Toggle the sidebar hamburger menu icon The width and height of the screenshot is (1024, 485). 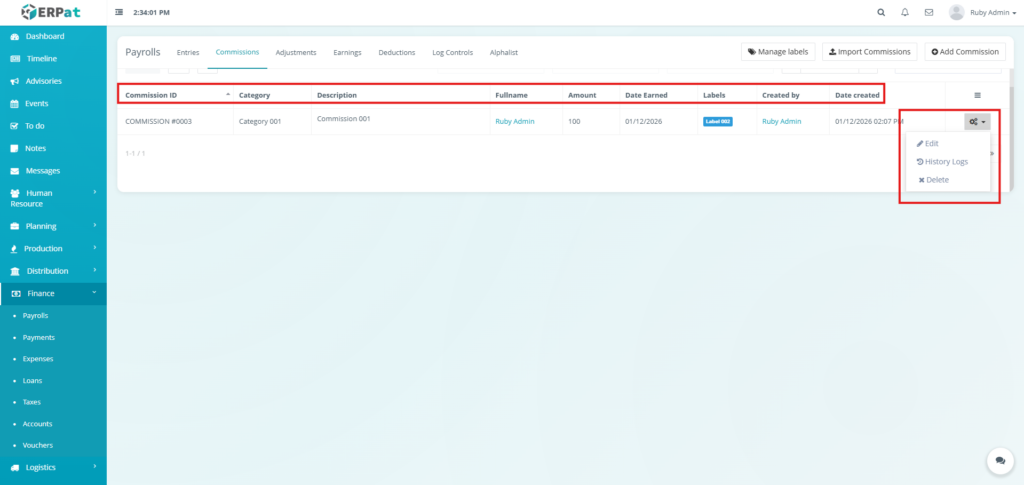click(120, 13)
